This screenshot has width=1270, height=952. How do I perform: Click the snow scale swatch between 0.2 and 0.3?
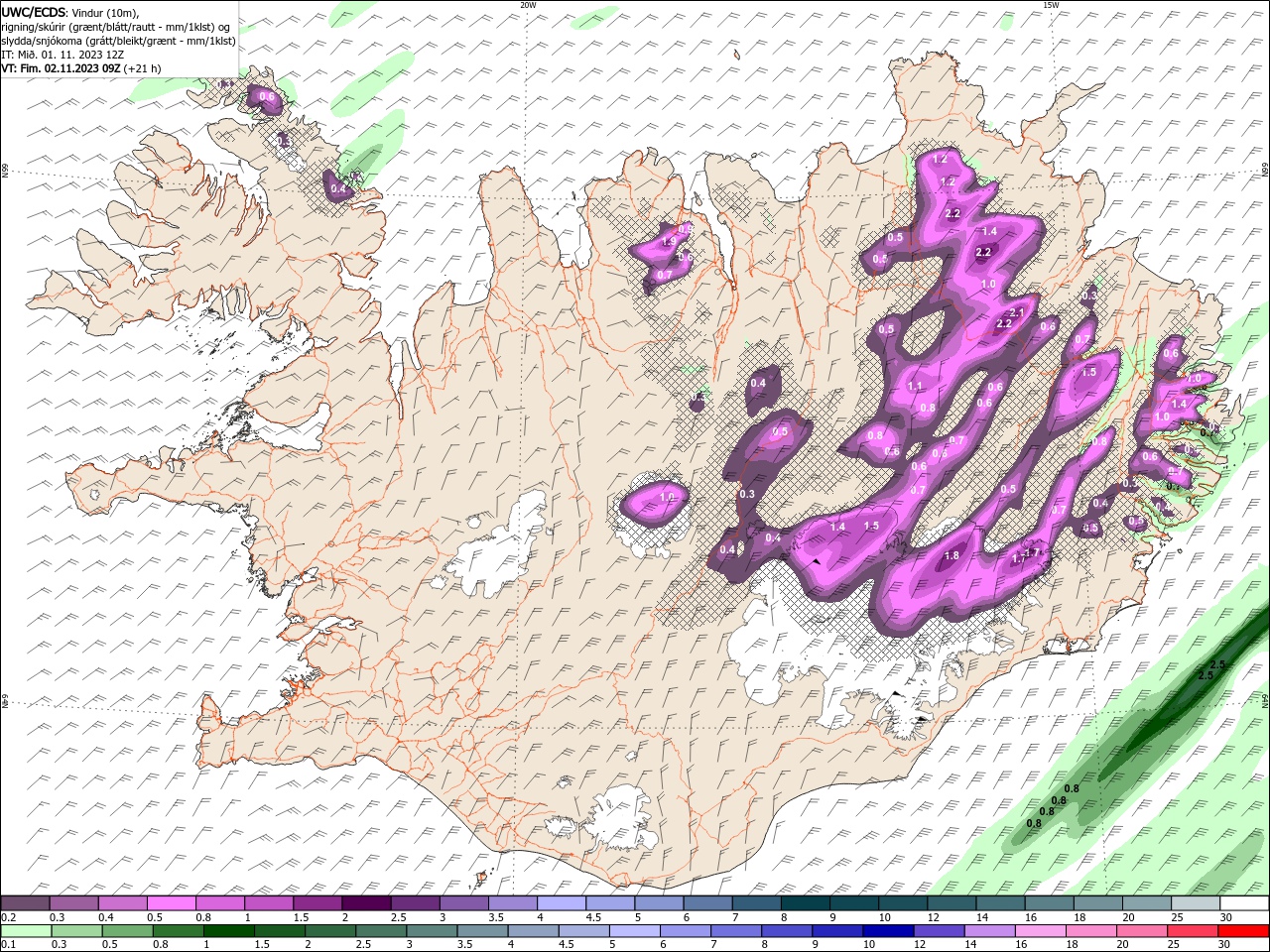click(25, 903)
